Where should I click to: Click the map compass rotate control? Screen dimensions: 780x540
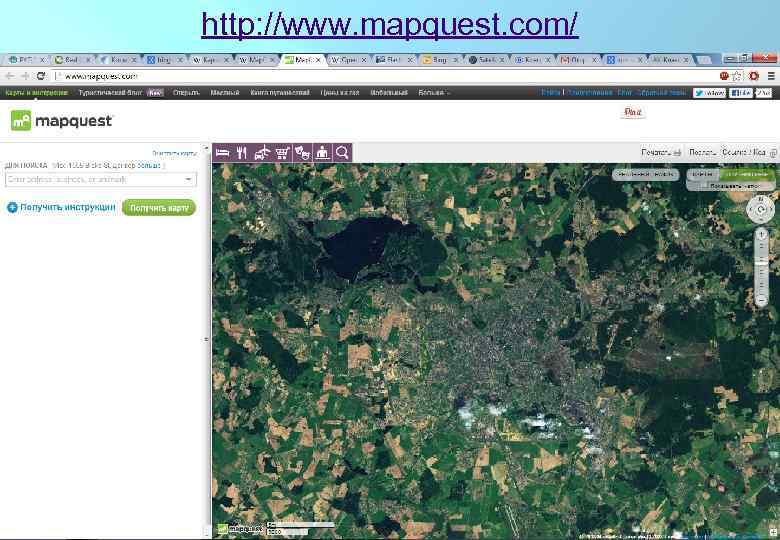[761, 209]
